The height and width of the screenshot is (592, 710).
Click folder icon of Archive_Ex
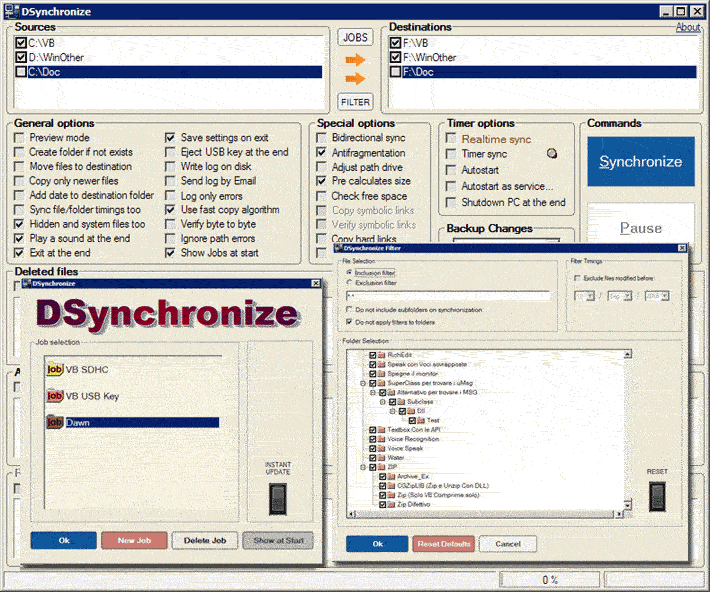point(391,476)
